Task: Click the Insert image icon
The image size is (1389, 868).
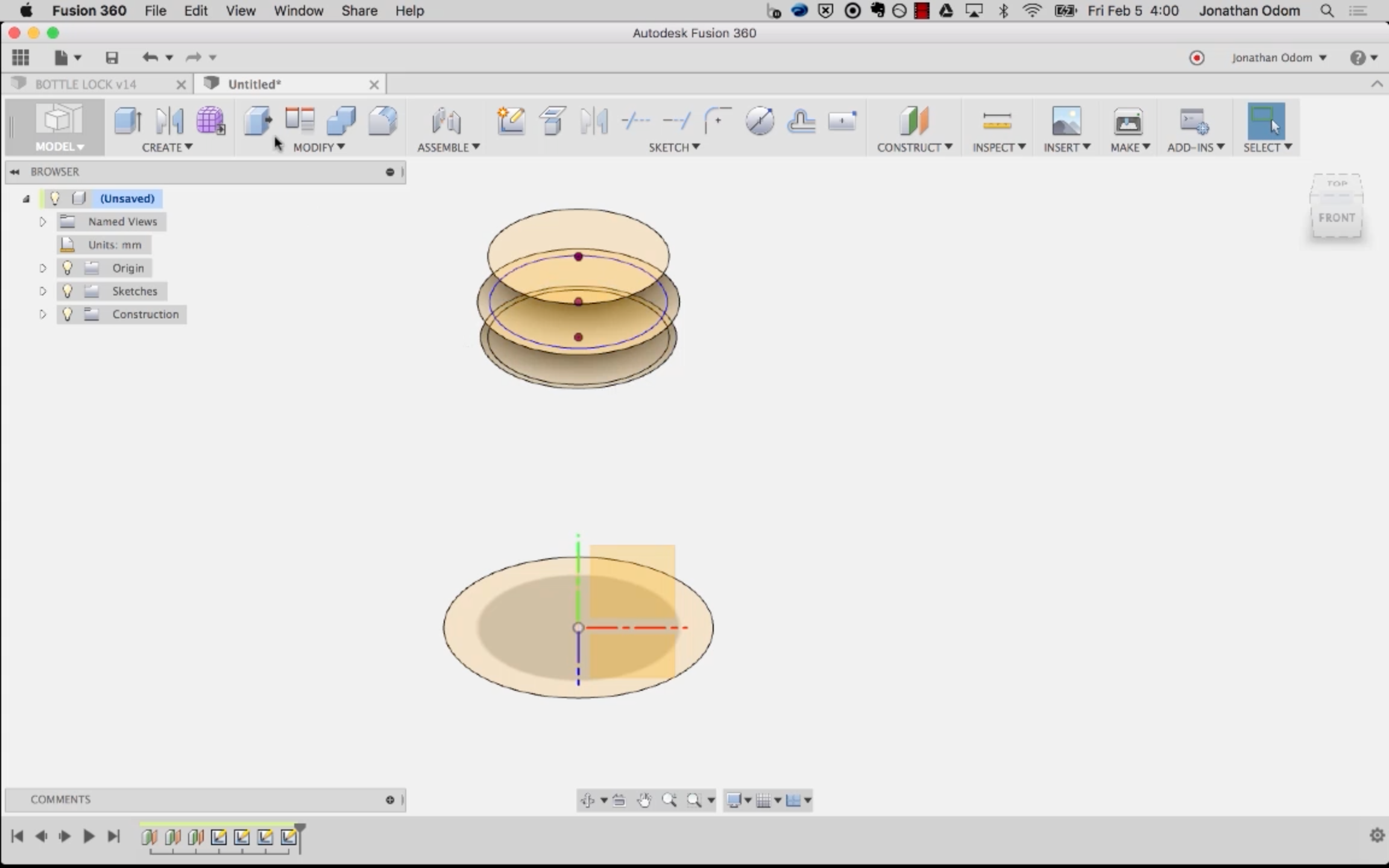Action: click(1066, 121)
